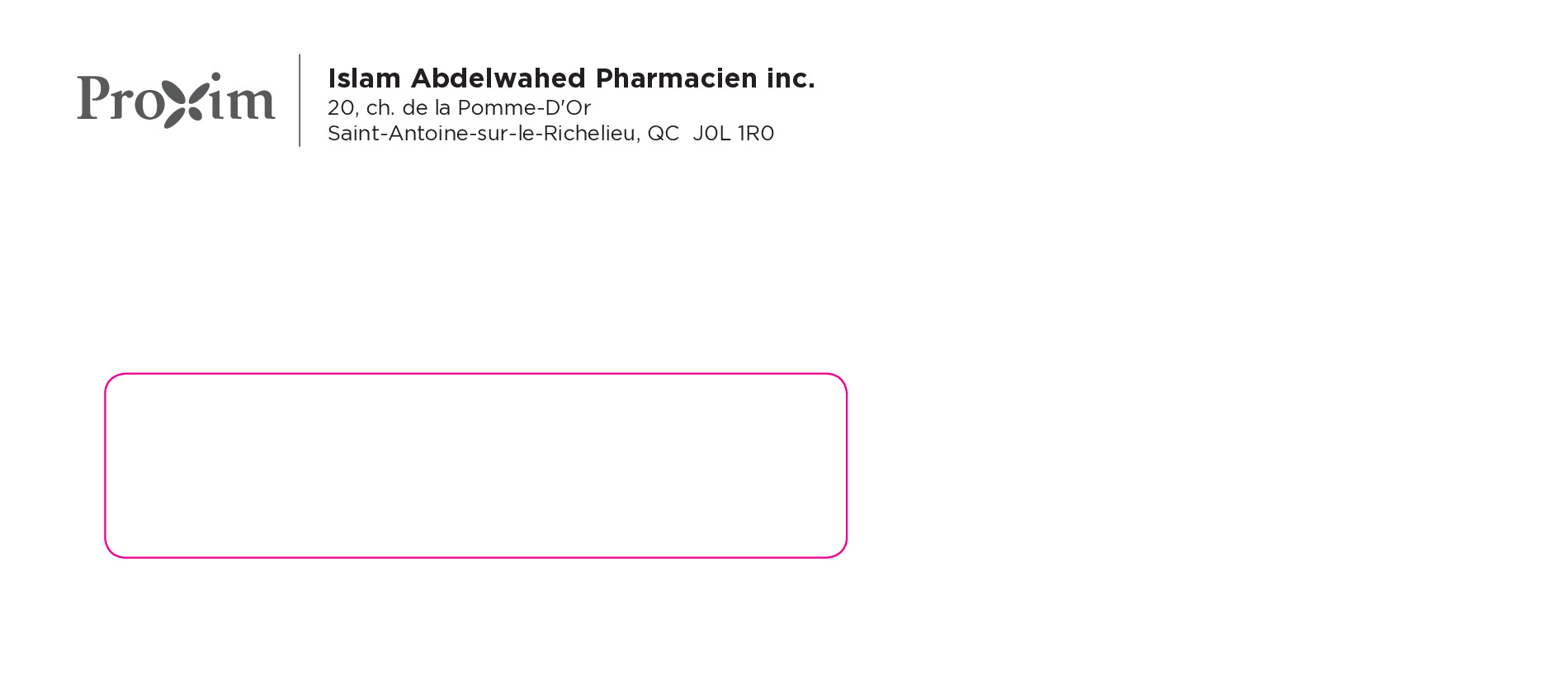Click inside the pink rounded address window
Screen dimensions: 1568x681
[475, 466]
